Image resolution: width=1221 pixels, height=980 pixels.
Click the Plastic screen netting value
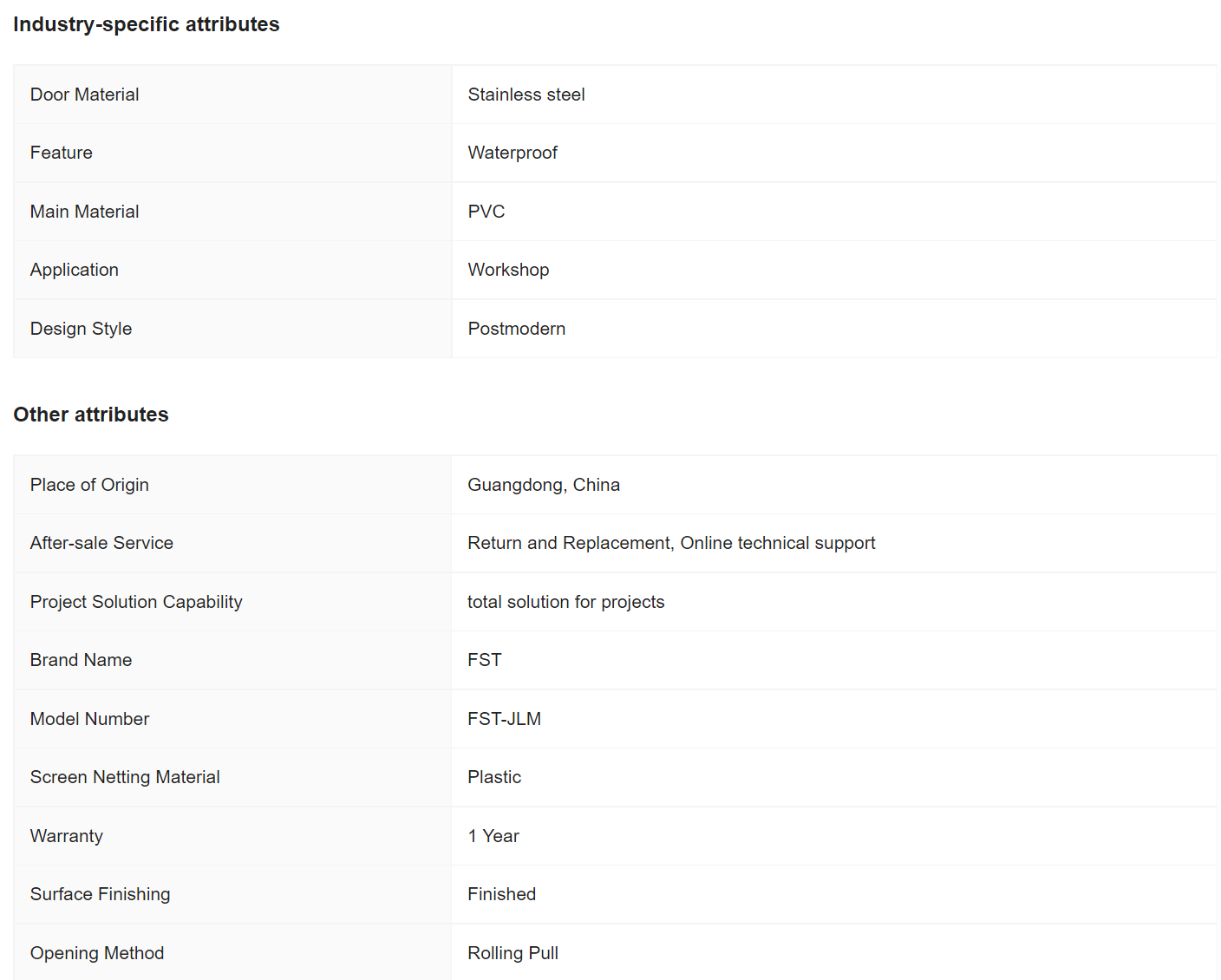pyautogui.click(x=494, y=777)
